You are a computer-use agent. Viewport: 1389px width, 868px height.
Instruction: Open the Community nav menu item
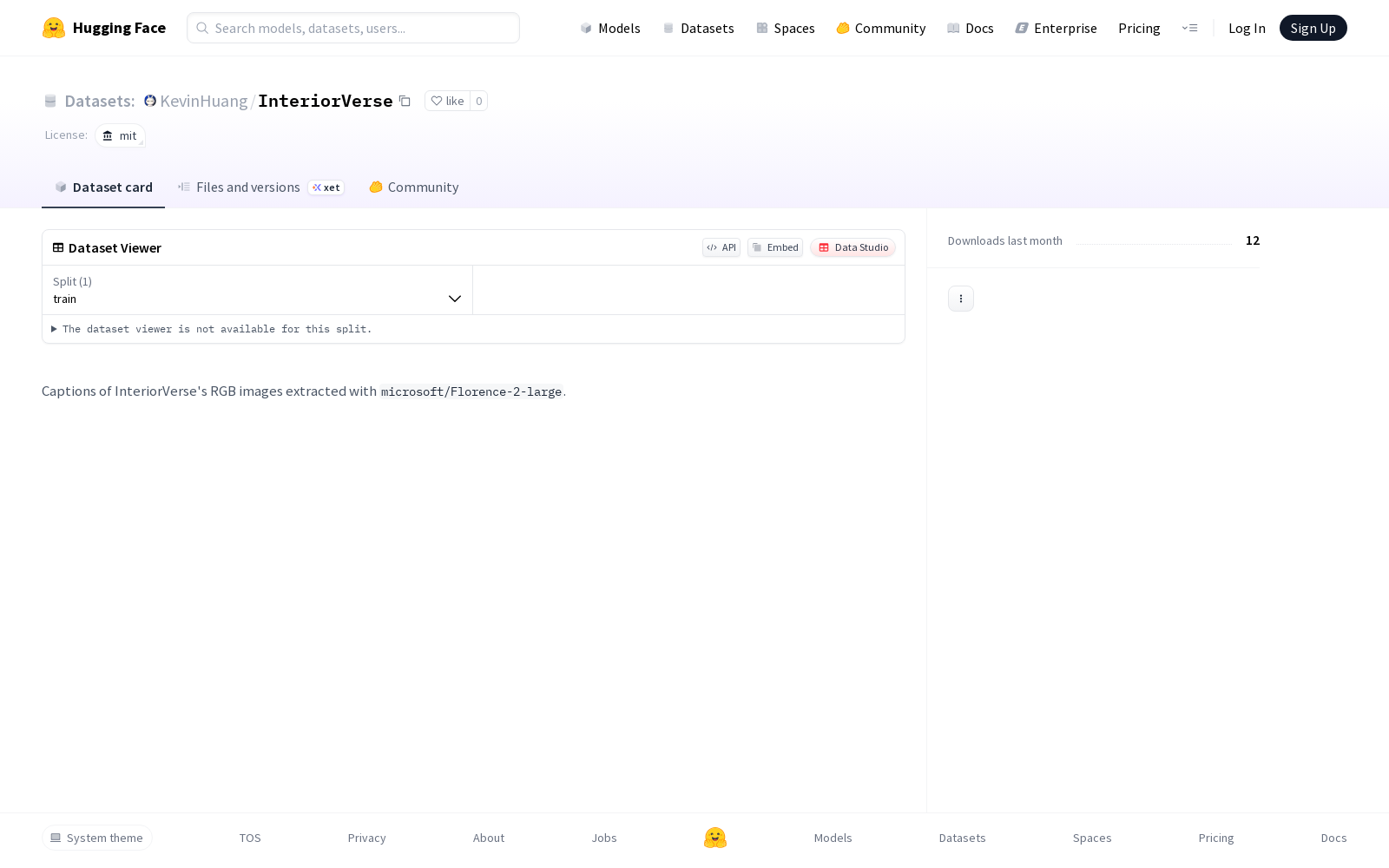880,28
